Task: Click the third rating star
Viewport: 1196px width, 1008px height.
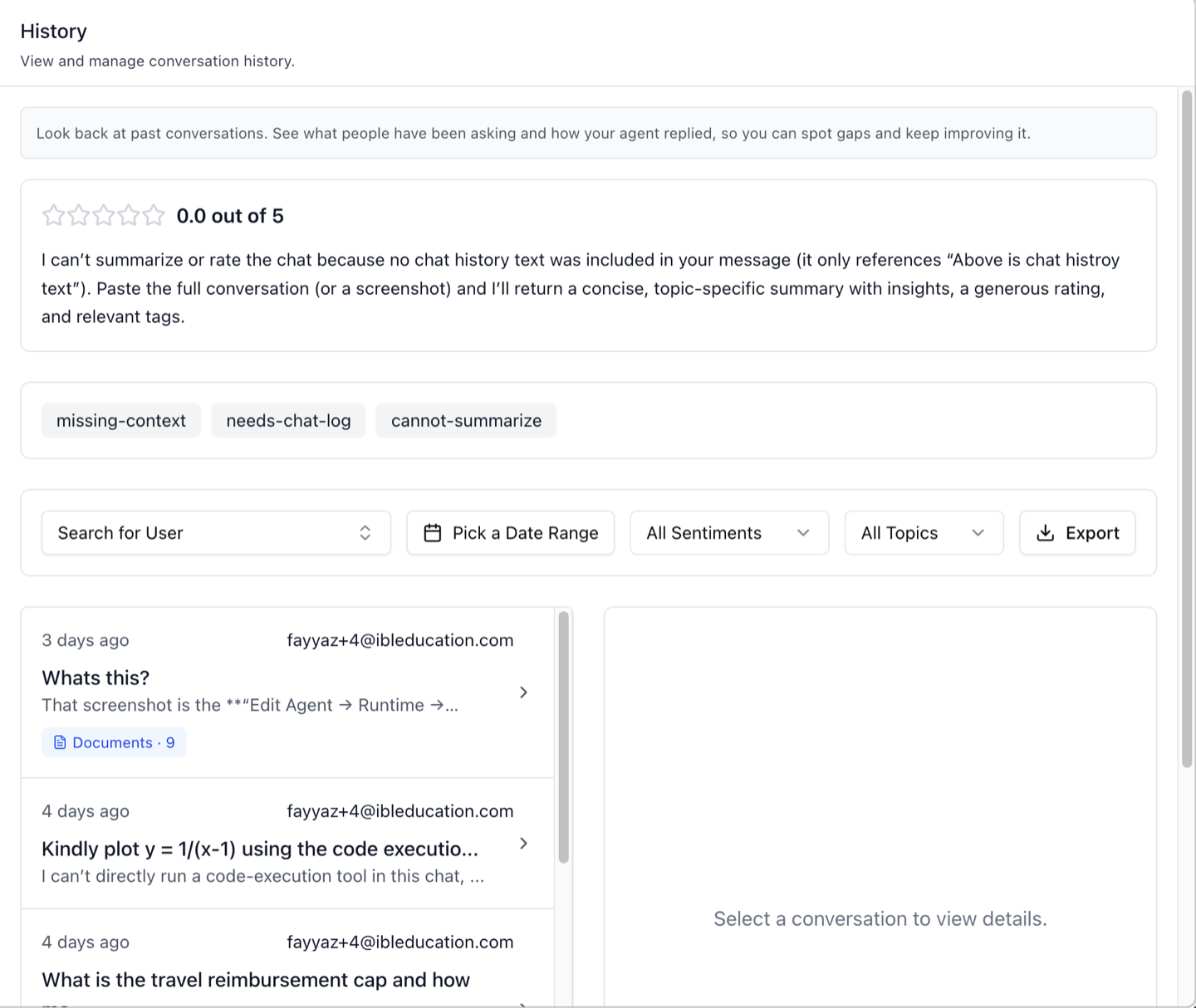Action: click(x=104, y=216)
